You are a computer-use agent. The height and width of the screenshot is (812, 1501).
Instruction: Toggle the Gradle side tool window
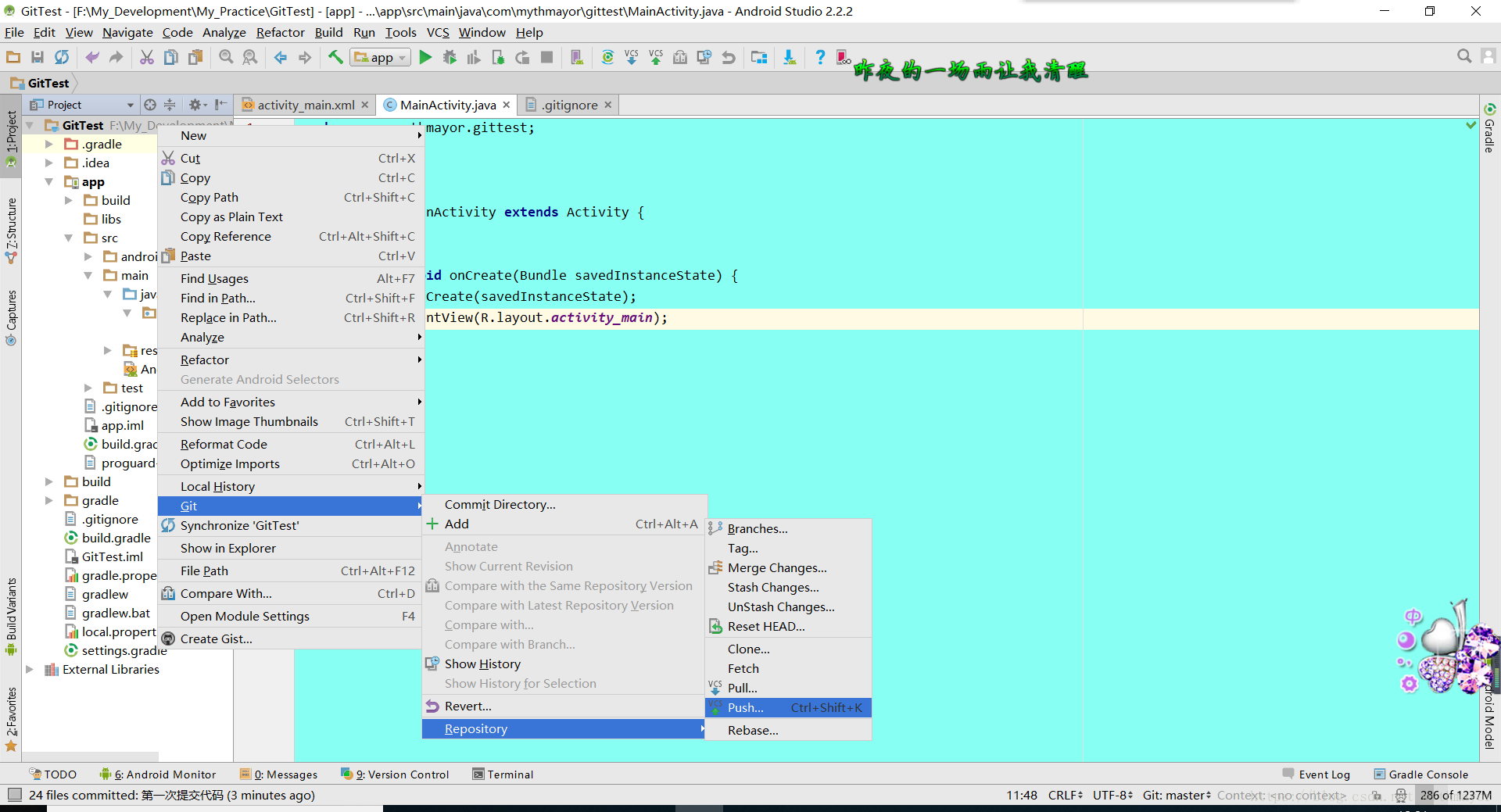[1489, 127]
